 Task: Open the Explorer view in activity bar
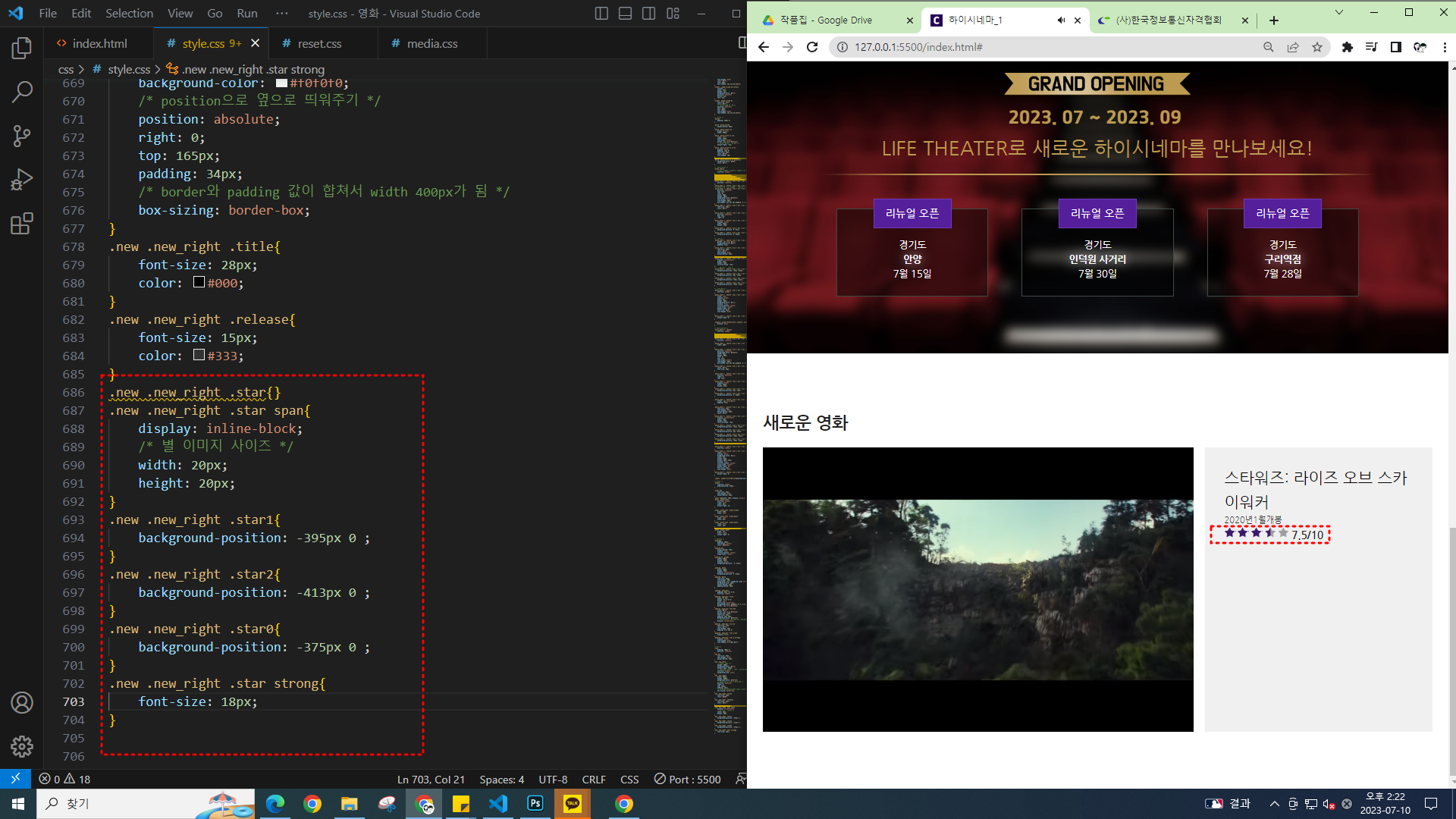coord(22,49)
